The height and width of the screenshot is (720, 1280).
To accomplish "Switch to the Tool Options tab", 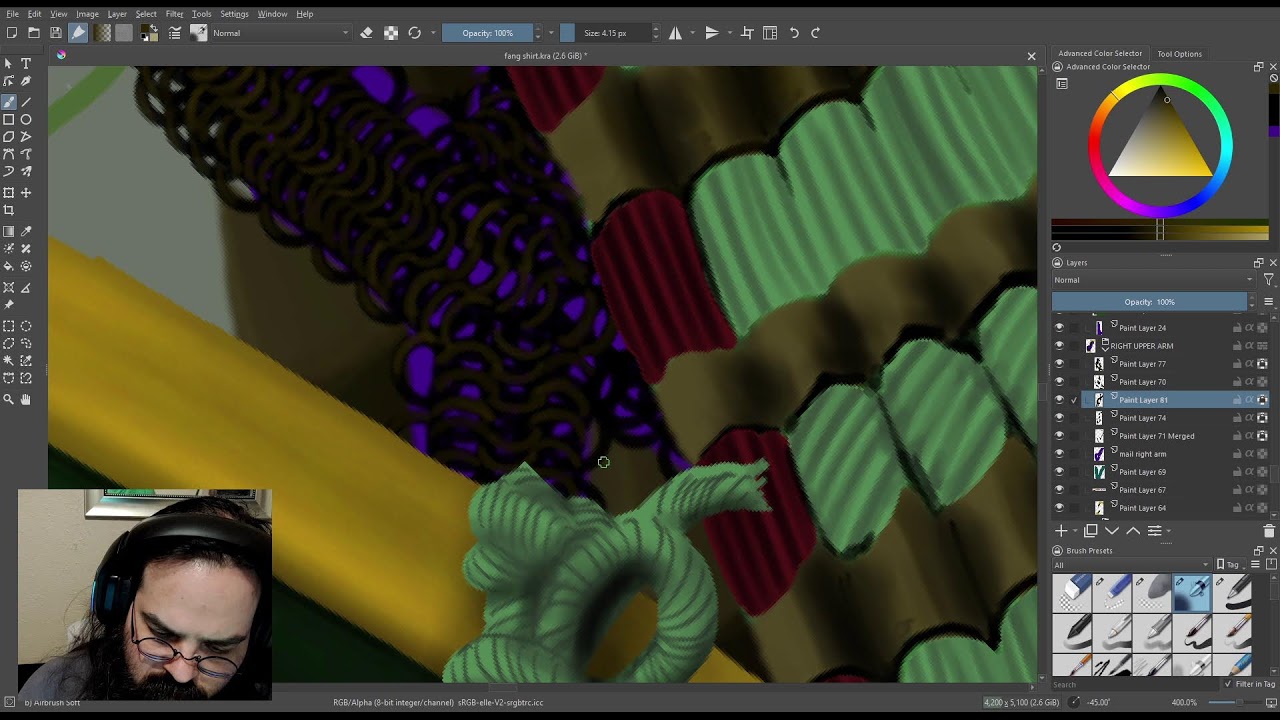I will pos(1179,54).
